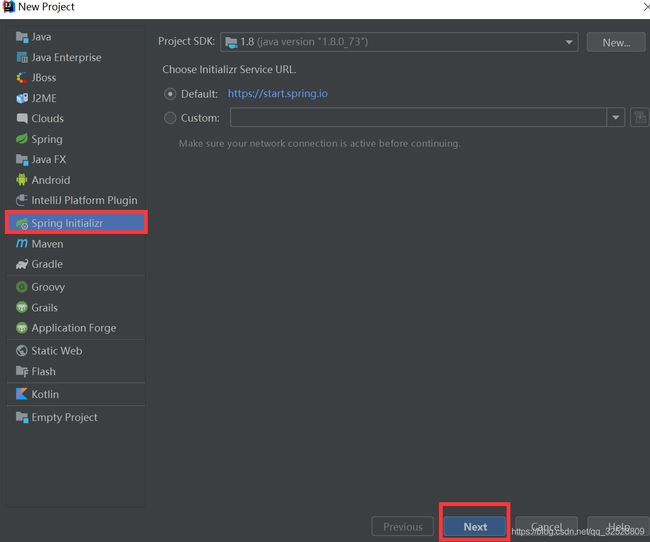This screenshot has width=650, height=542.
Task: Choose J2ME project type label
Action: point(44,98)
